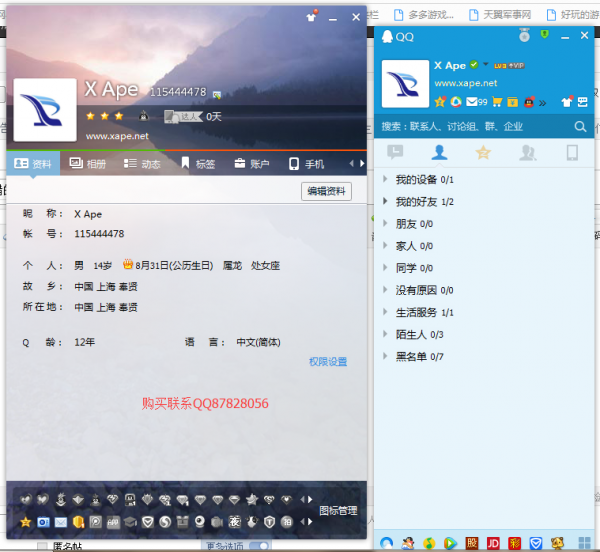Switch to the 动态 feed tab
The width and height of the screenshot is (600, 552).
tap(142, 164)
